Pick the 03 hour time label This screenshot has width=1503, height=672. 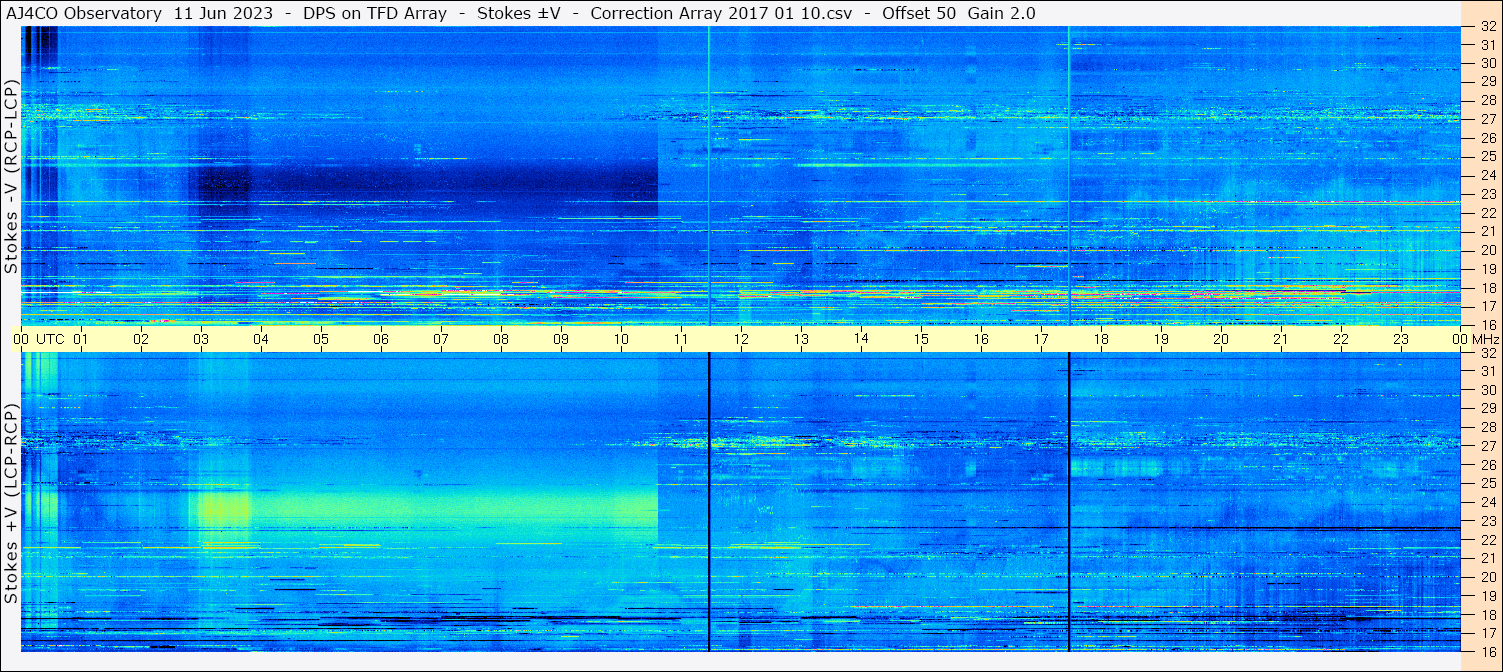coord(201,339)
